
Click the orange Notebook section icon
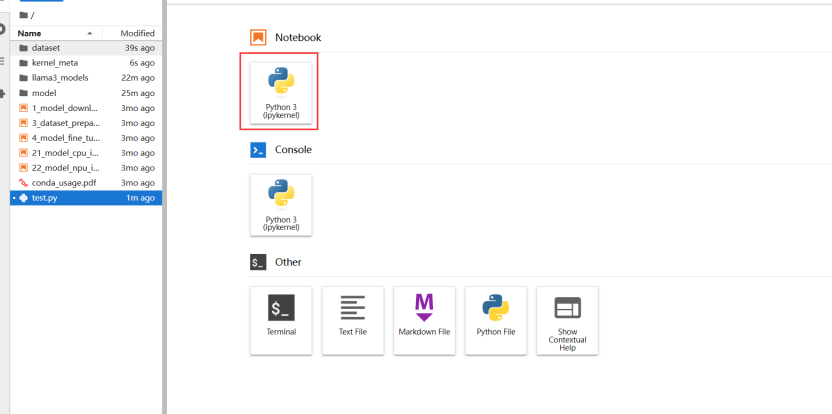[258, 38]
